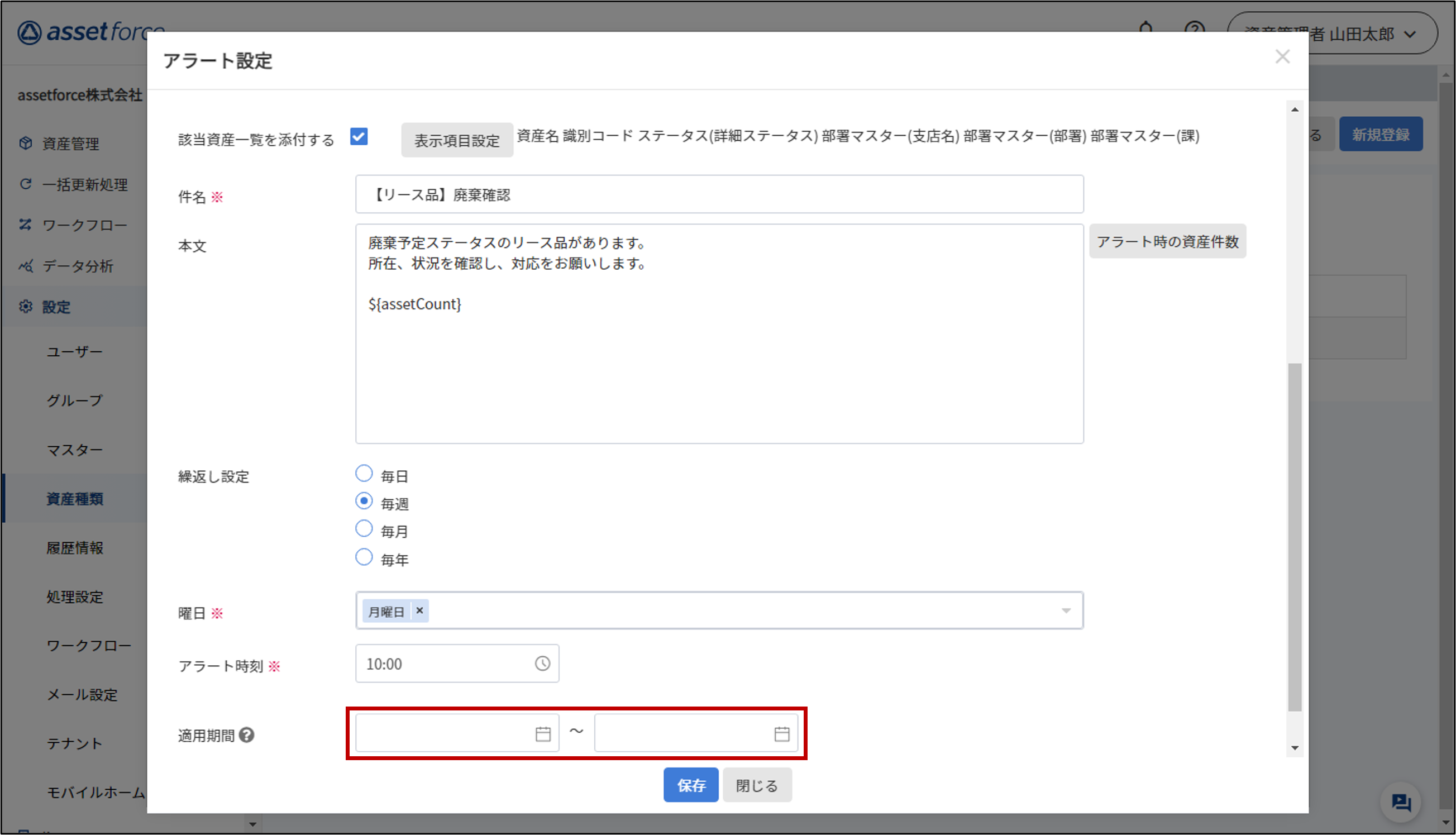
Task: Select the 毎年 repeat option
Action: click(364, 557)
